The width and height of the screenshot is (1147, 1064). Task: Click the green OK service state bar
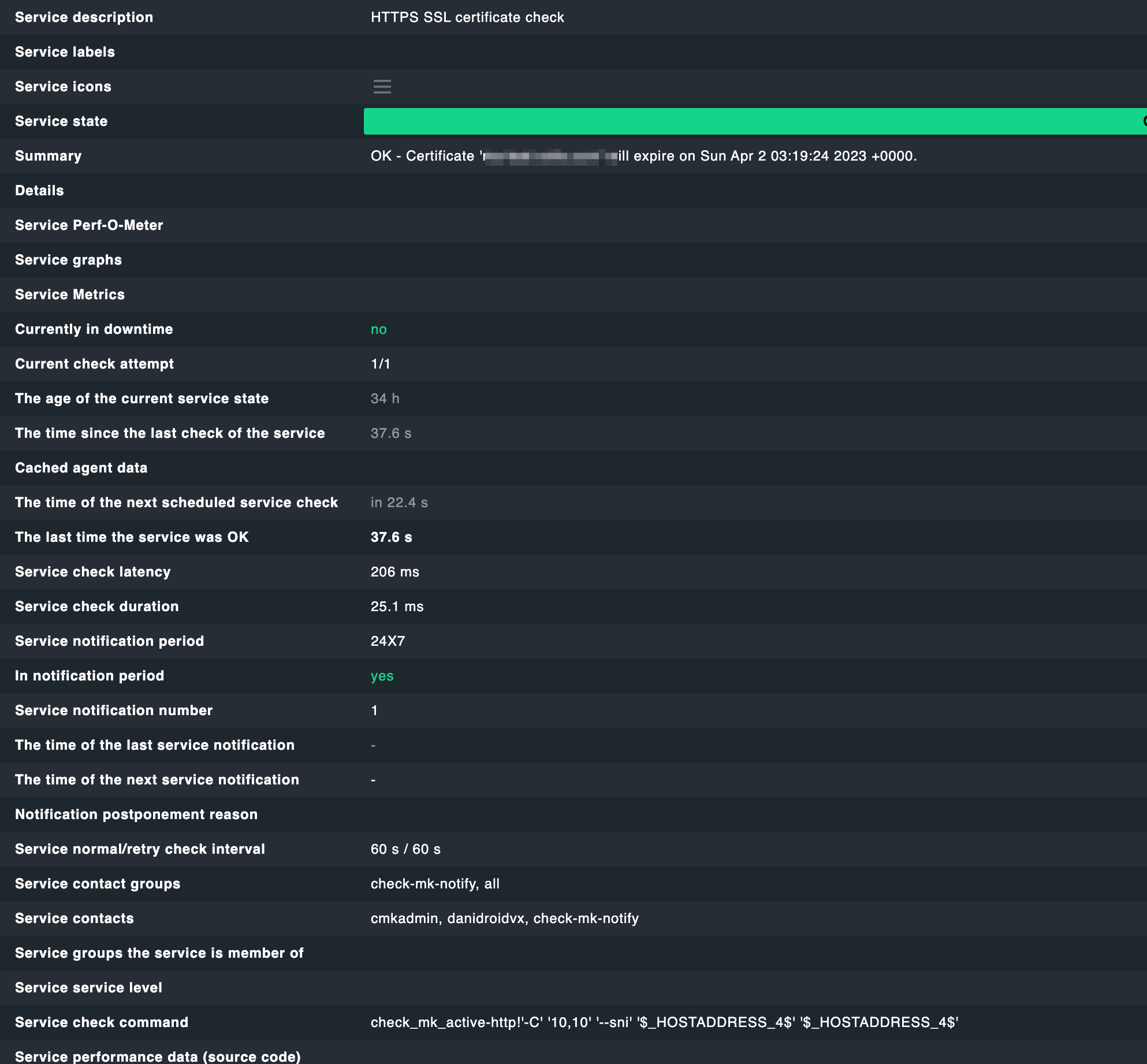click(x=751, y=121)
